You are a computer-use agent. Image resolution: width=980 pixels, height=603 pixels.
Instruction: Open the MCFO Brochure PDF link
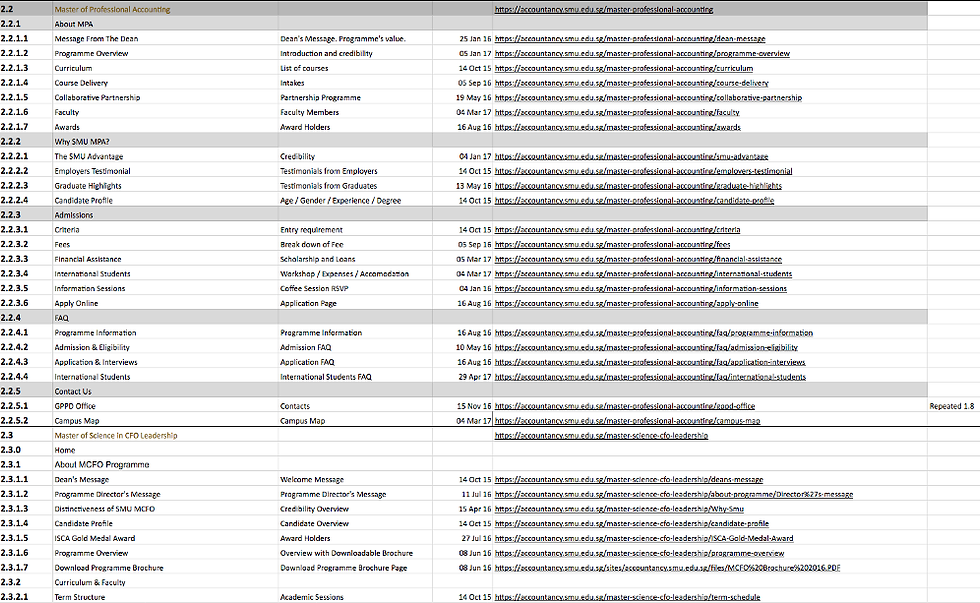[x=668, y=568]
